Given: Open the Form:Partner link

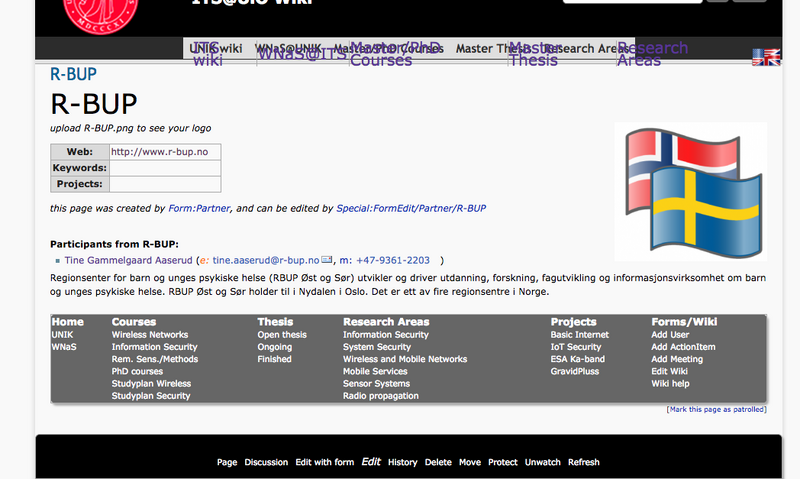Looking at the screenshot, I should [x=199, y=208].
